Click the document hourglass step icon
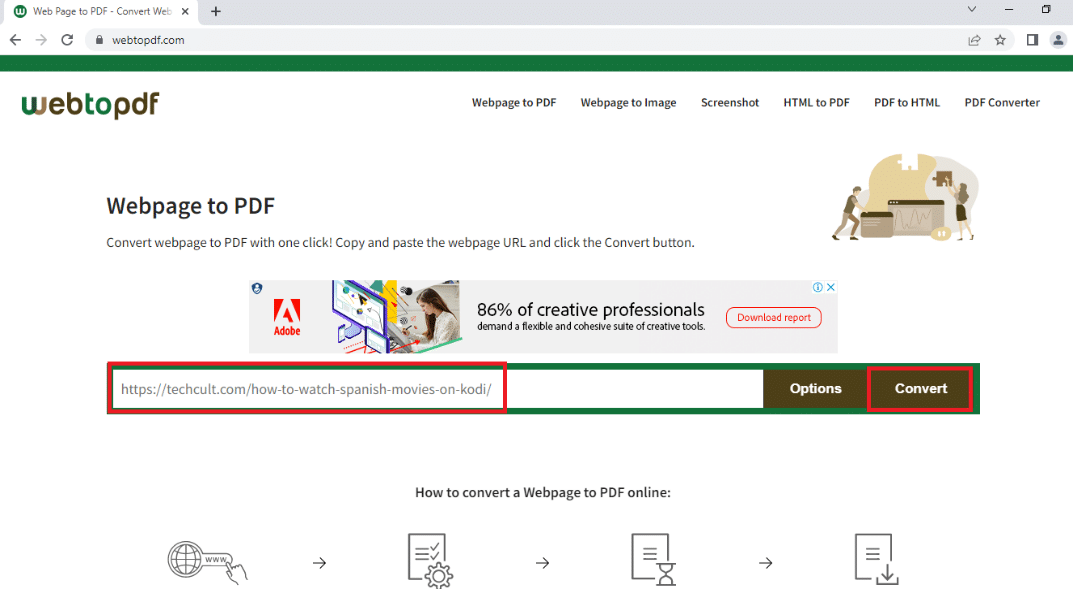The width and height of the screenshot is (1073, 589). [x=654, y=561]
